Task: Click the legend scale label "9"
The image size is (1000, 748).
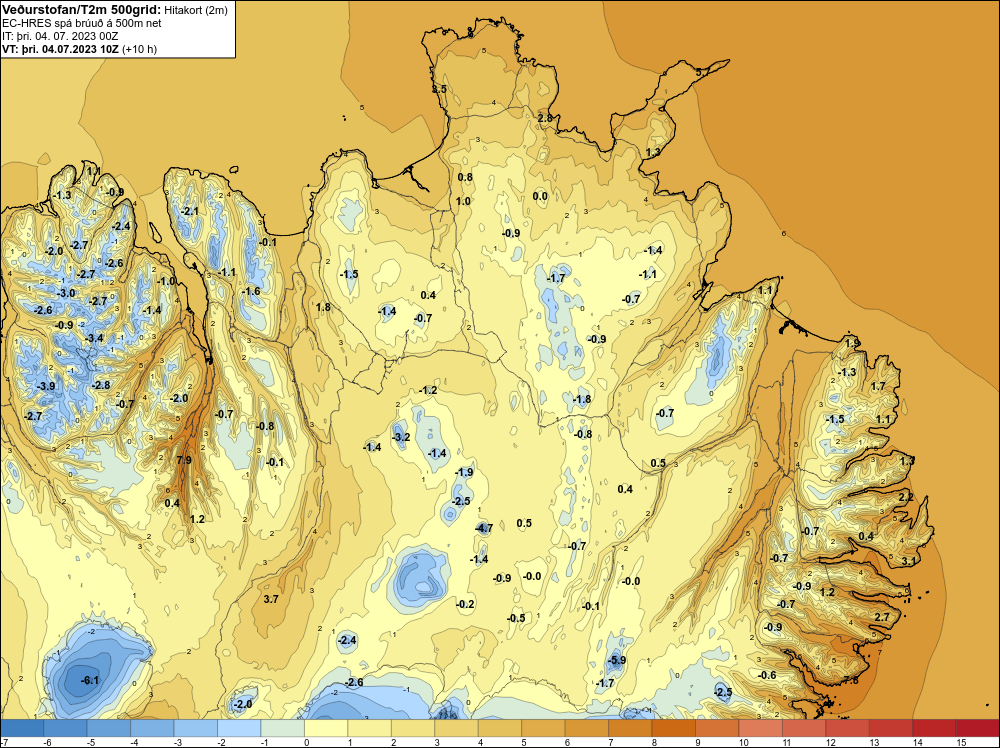Action: tap(698, 742)
